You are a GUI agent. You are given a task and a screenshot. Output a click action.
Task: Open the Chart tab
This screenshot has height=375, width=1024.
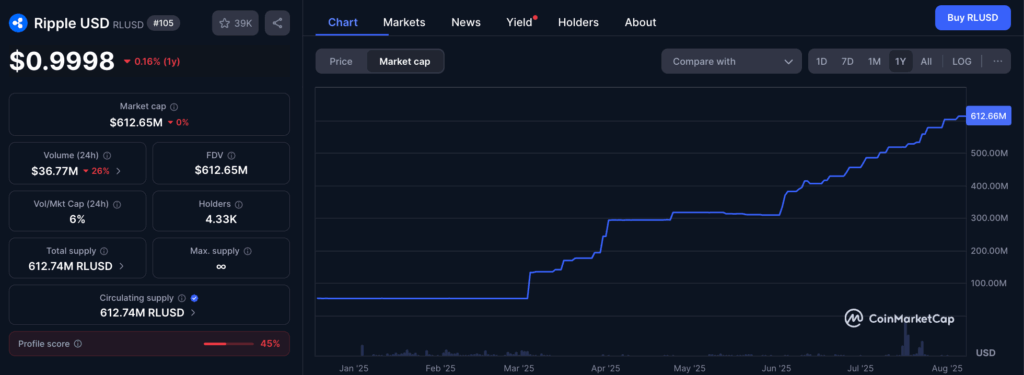click(x=343, y=22)
